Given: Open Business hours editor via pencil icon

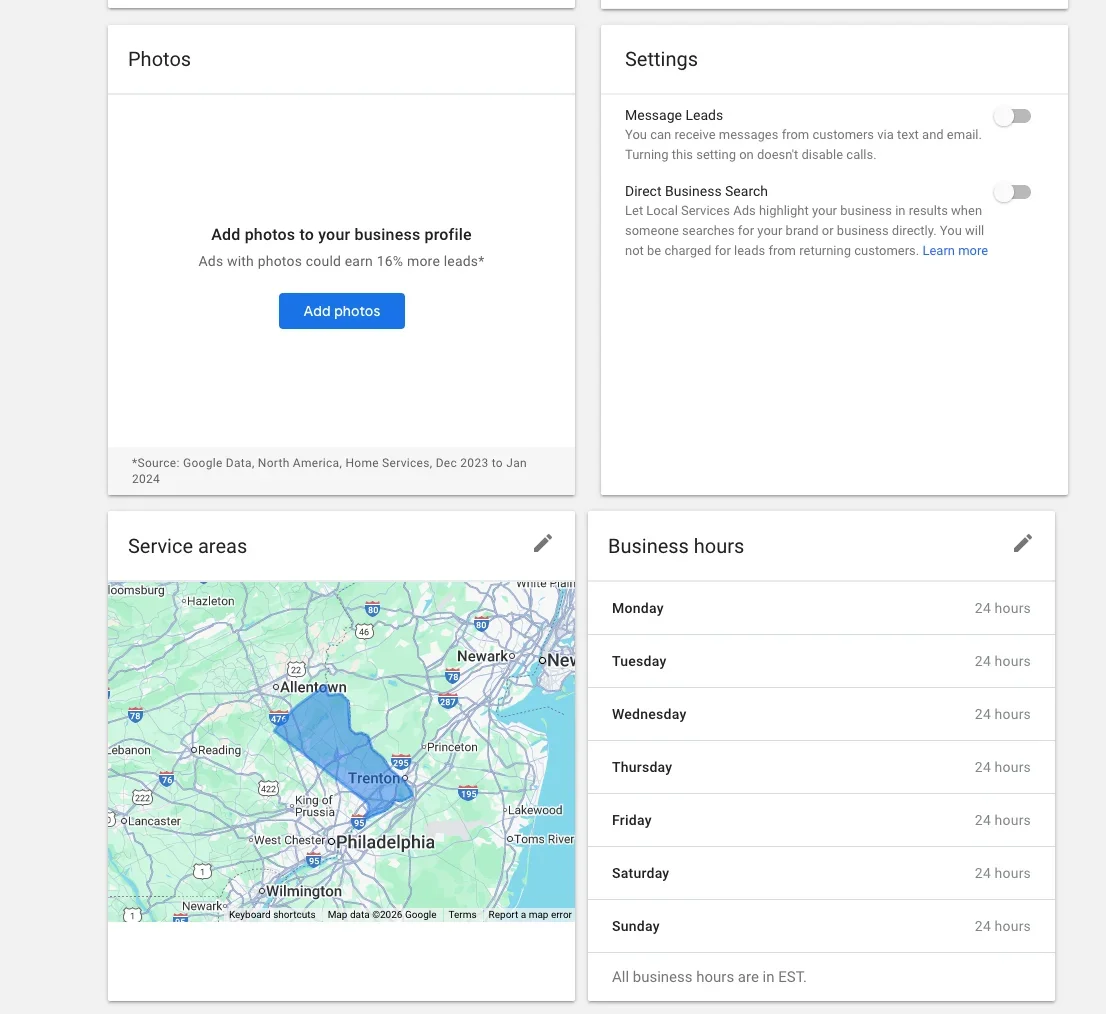Looking at the screenshot, I should (1022, 543).
